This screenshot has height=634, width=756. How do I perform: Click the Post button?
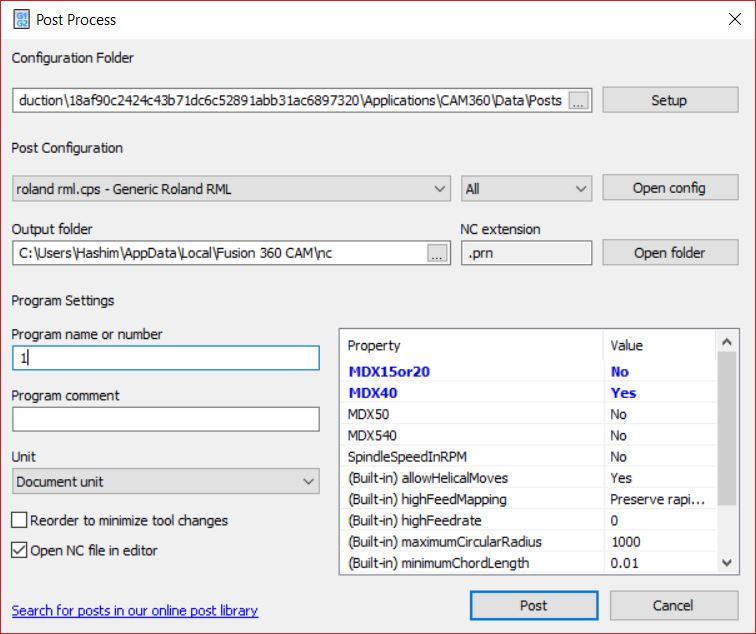point(534,606)
